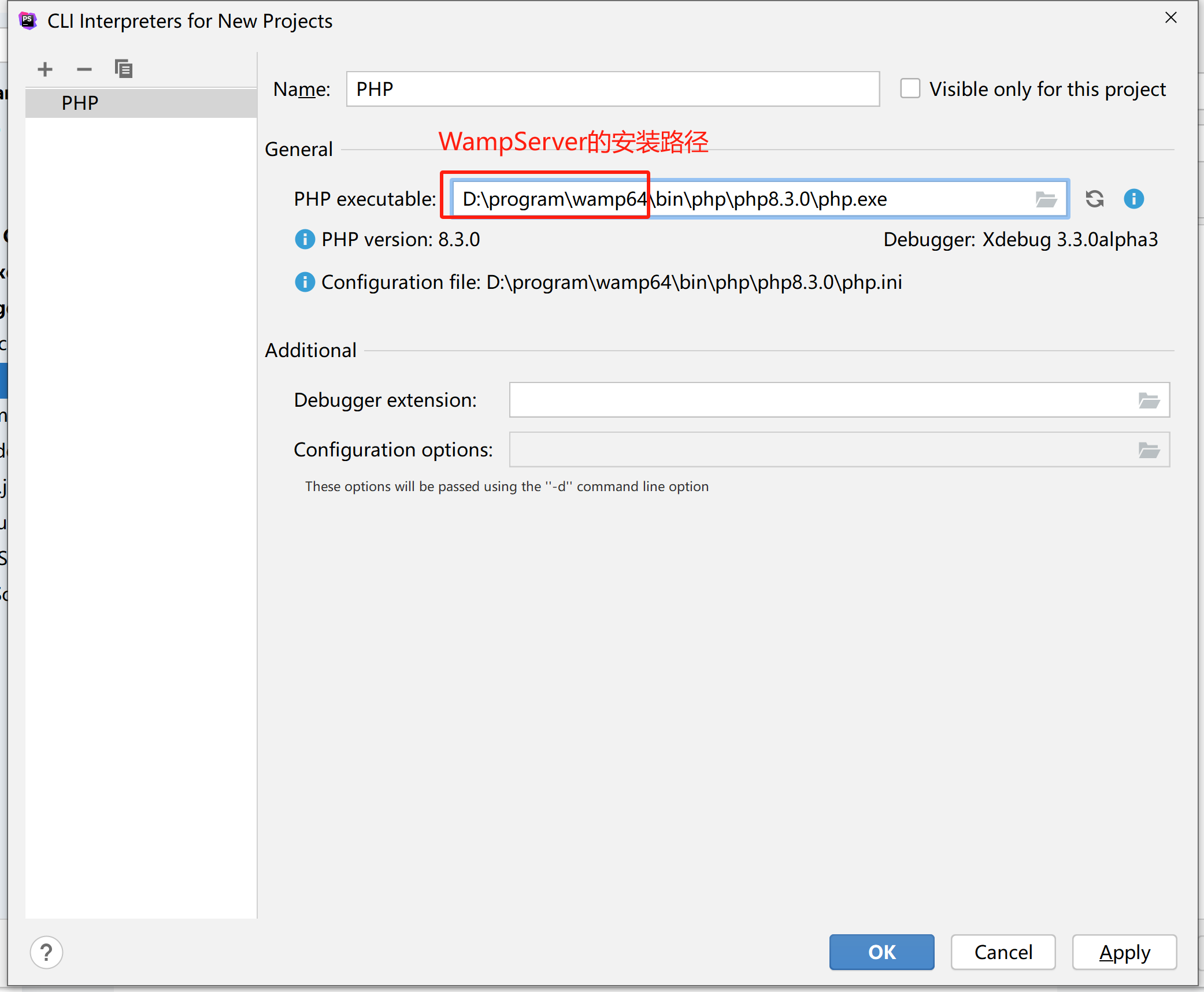Browse for Debugger extension file
Screen dimensions: 1204x992
click(x=1149, y=400)
